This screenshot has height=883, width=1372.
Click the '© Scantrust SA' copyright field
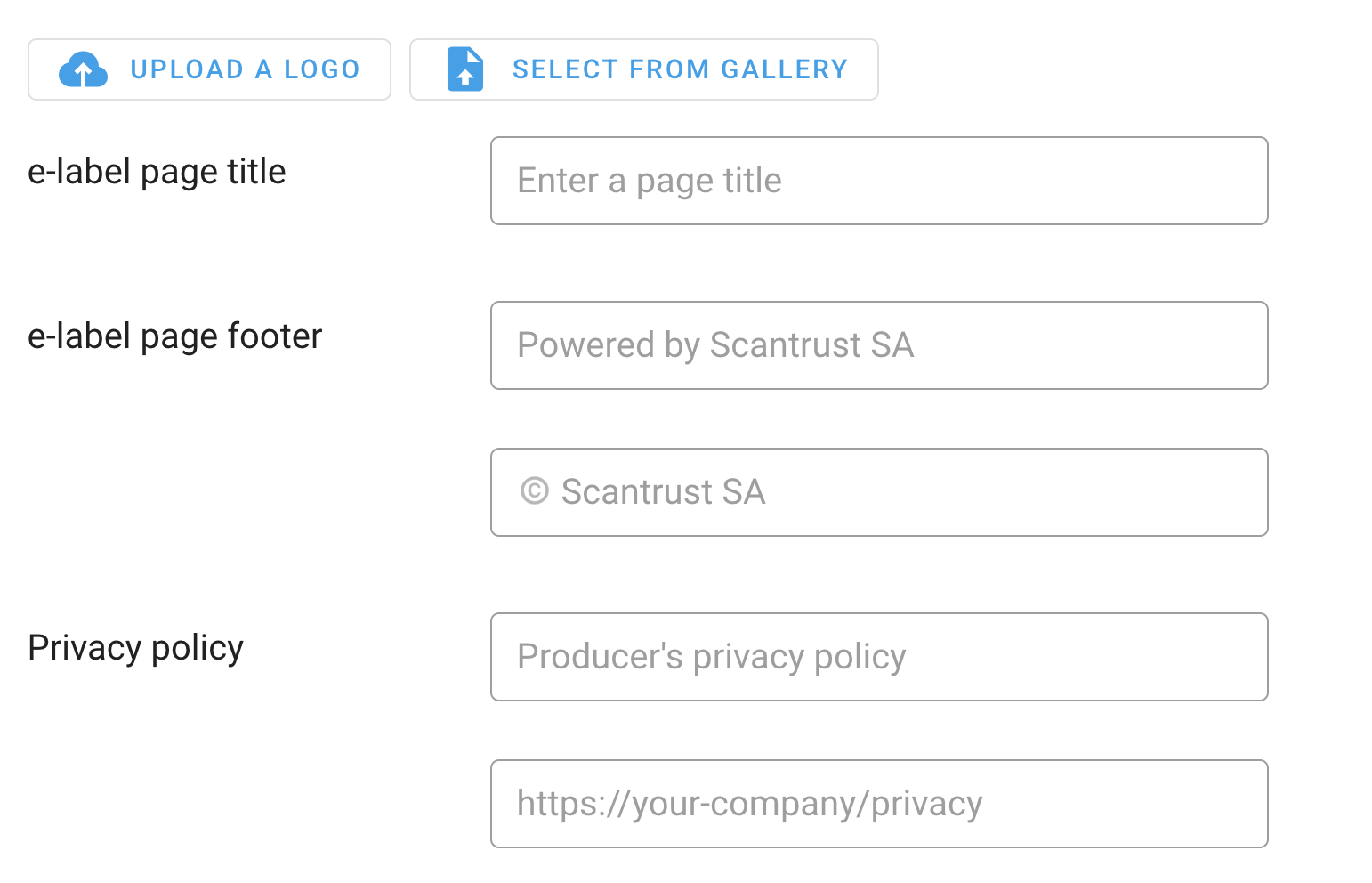[878, 492]
